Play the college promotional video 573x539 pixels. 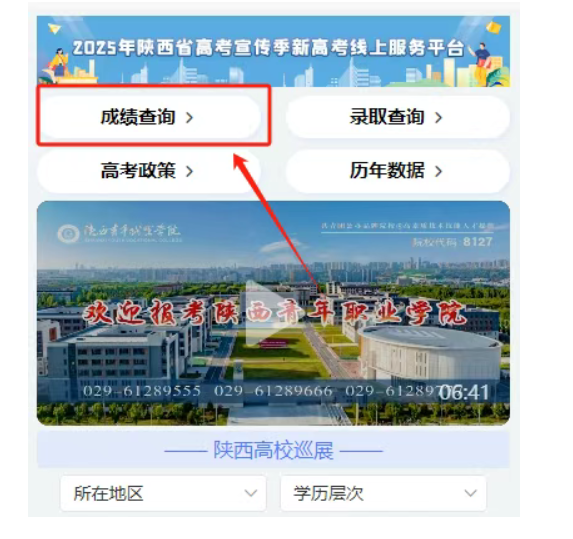[x=272, y=313]
